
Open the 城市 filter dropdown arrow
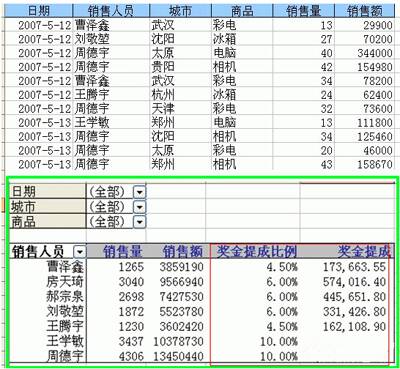139,207
